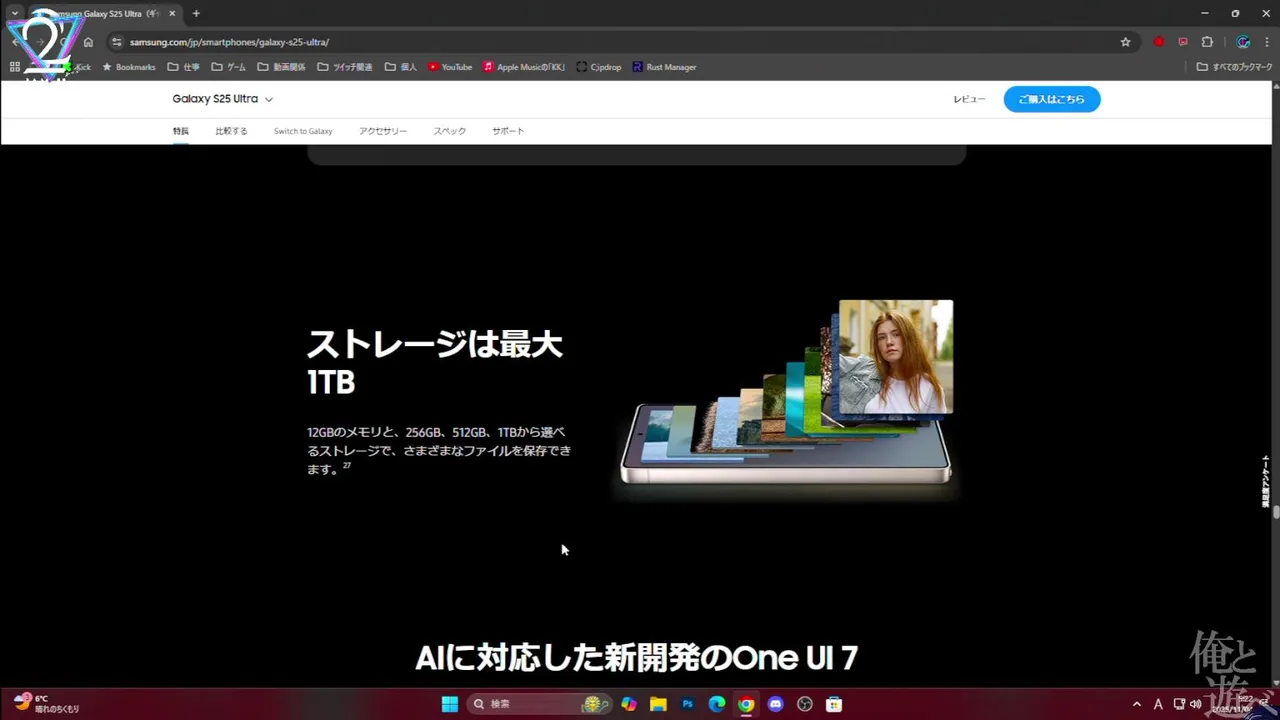Open the すべてのブックマーク folder
The width and height of the screenshot is (1280, 720).
(x=1234, y=67)
